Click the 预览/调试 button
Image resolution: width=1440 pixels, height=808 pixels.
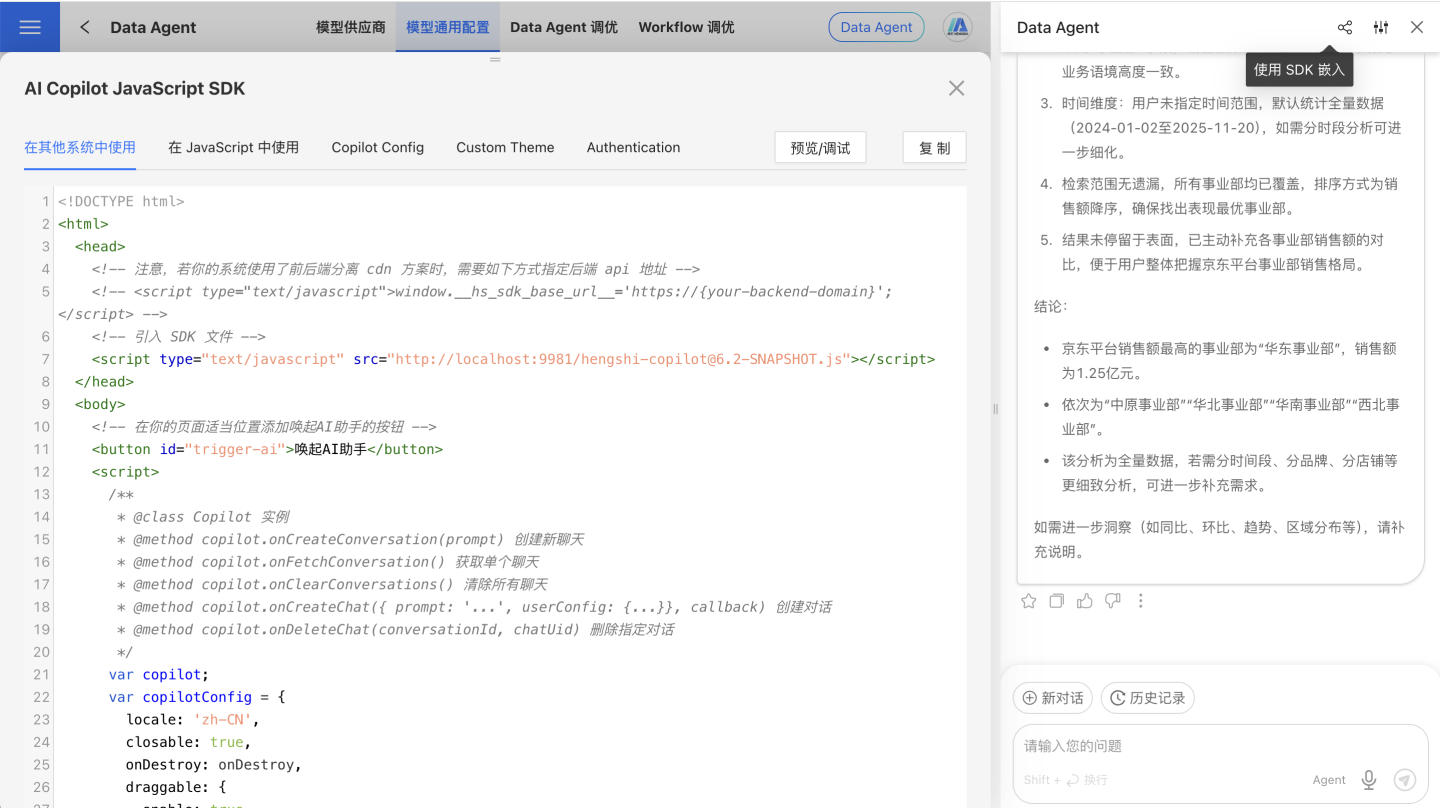click(820, 148)
